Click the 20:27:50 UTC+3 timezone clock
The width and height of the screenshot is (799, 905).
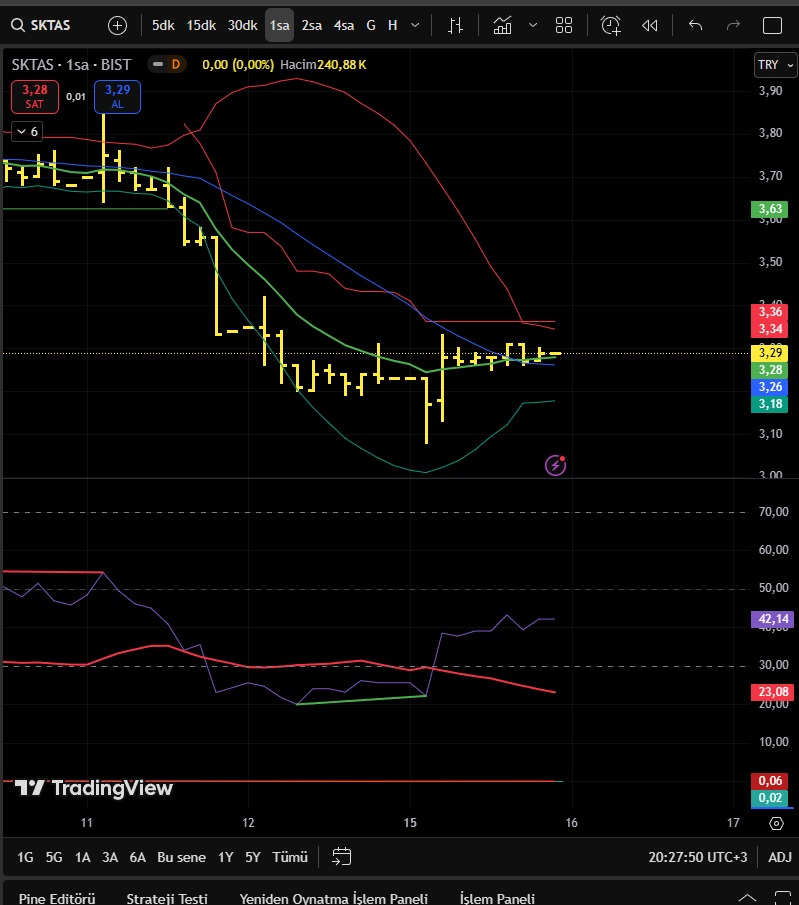pyautogui.click(x=697, y=857)
